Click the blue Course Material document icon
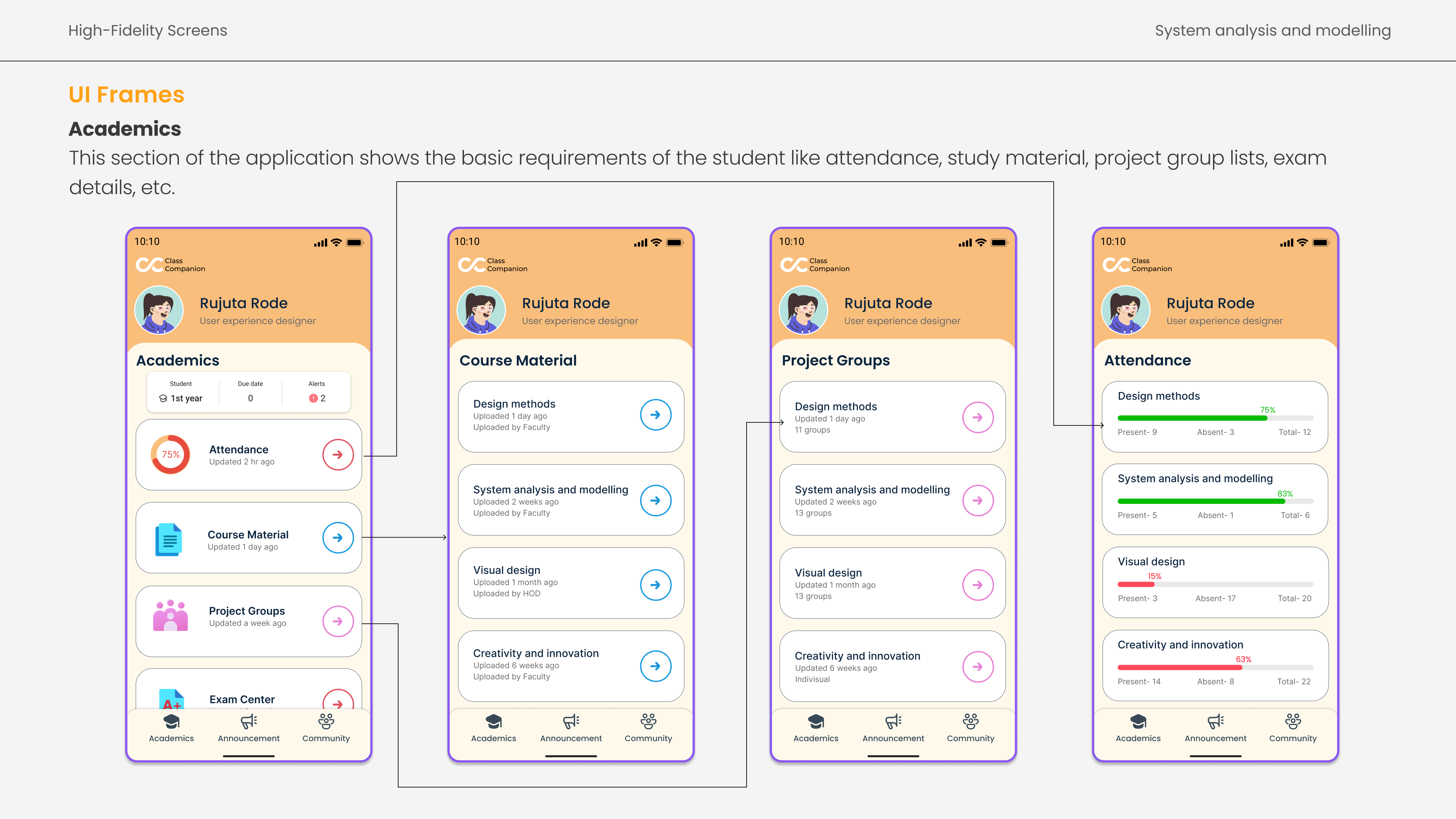This screenshot has width=1456, height=819. [168, 539]
